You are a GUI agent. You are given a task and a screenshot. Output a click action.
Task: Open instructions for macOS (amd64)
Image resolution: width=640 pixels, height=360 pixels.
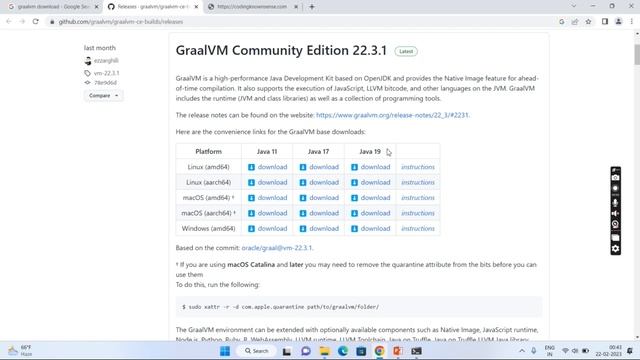click(418, 198)
